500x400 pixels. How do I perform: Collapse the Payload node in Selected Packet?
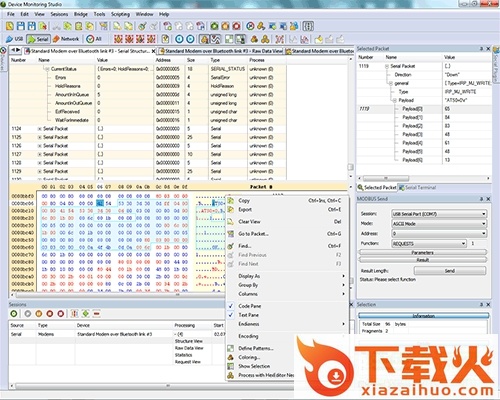(x=395, y=100)
